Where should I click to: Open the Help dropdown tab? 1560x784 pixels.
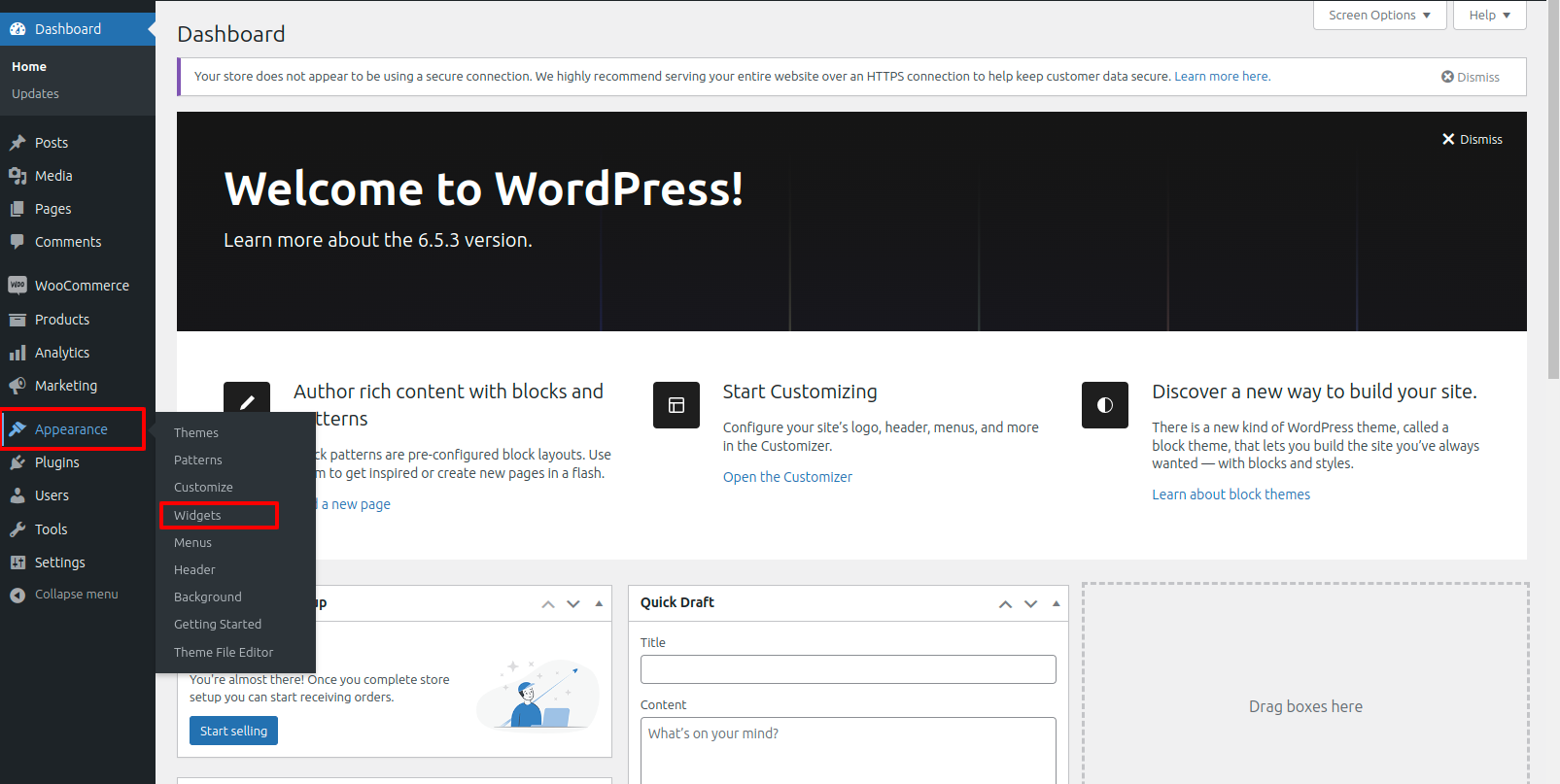pyautogui.click(x=1489, y=16)
